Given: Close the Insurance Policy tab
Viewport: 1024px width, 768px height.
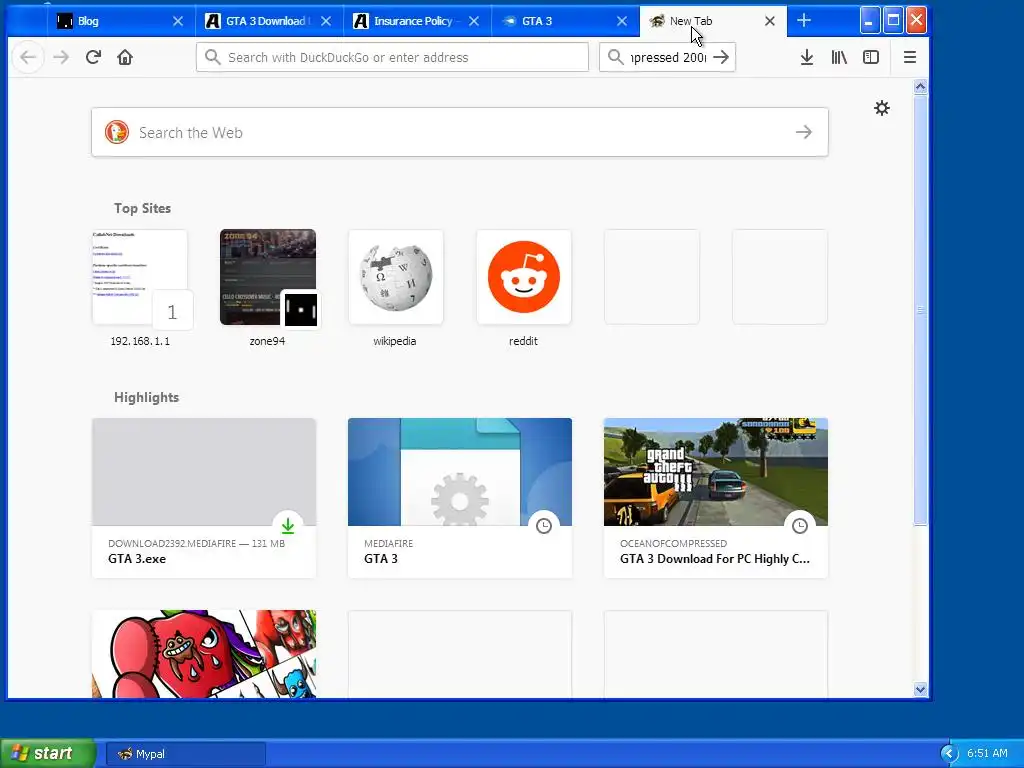Looking at the screenshot, I should (474, 21).
